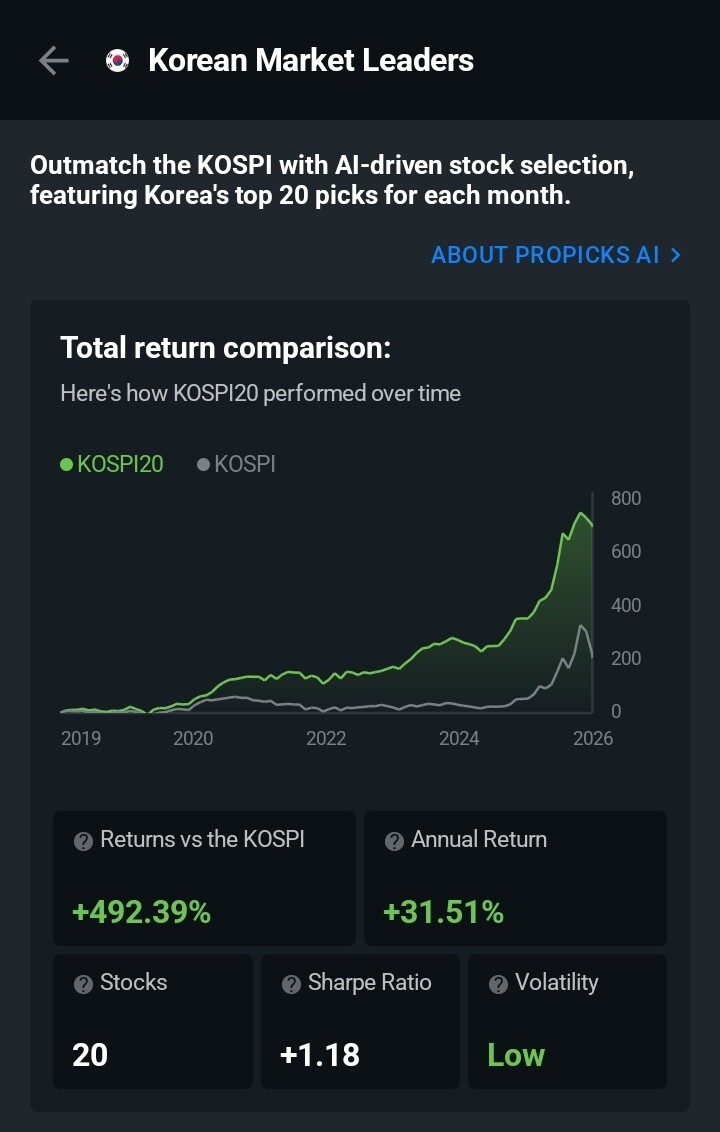Click the South Korea flag icon
The width and height of the screenshot is (720, 1132).
click(x=117, y=61)
